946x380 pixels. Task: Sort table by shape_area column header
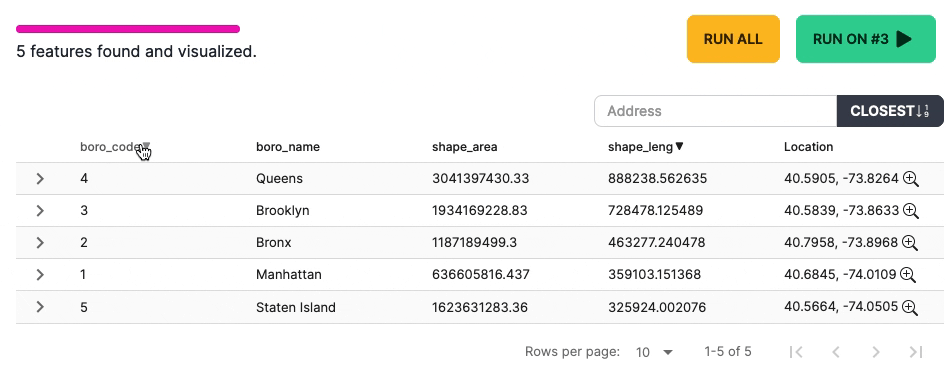pyautogui.click(x=465, y=147)
